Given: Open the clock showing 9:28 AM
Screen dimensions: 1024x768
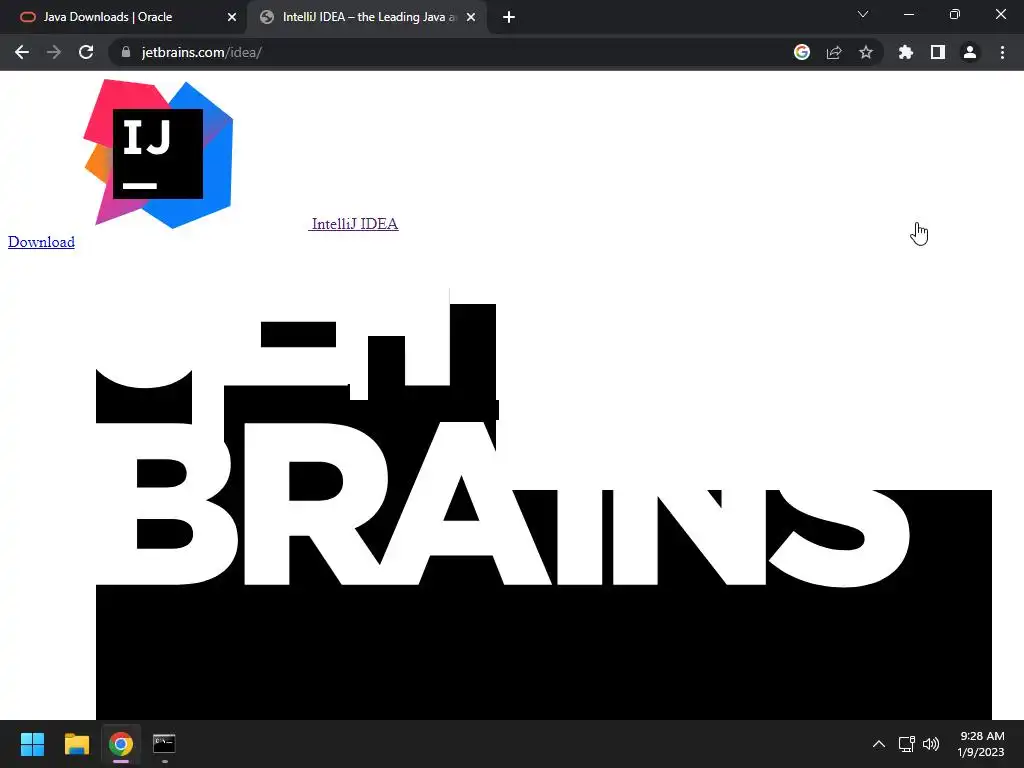Looking at the screenshot, I should (981, 744).
